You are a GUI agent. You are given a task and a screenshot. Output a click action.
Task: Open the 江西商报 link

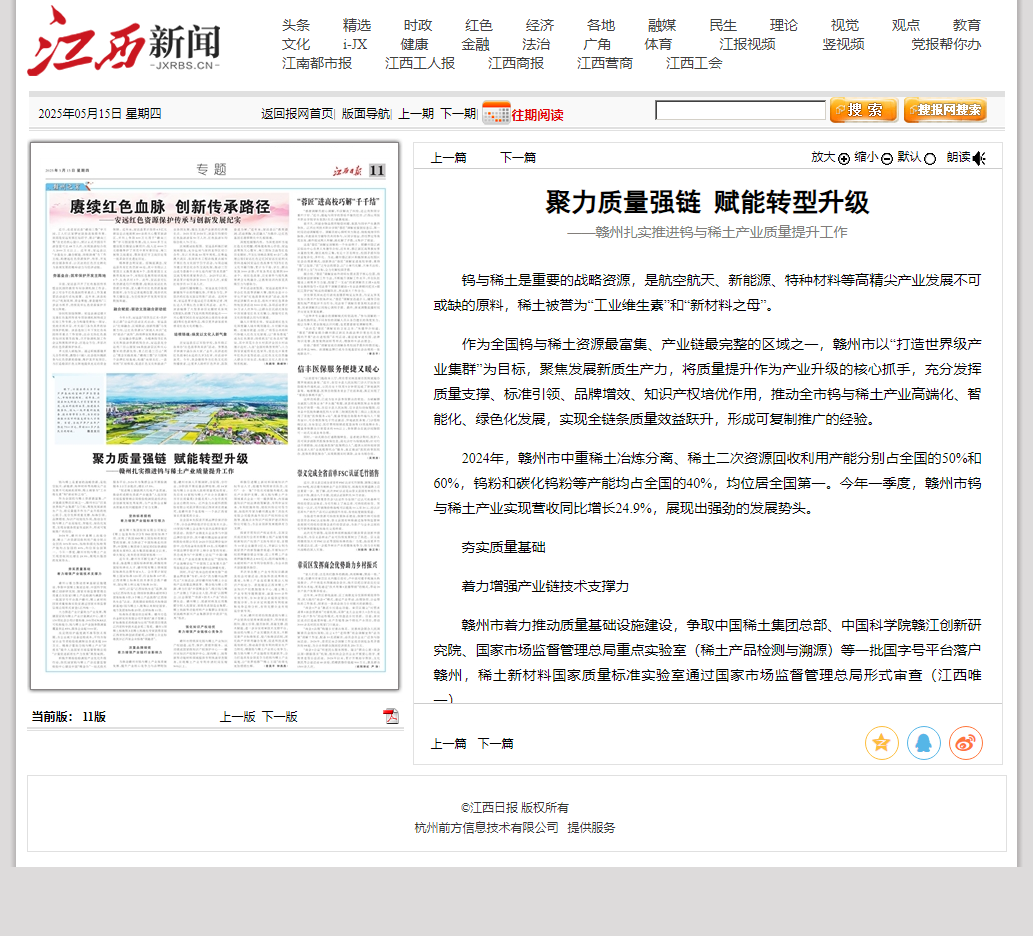516,63
